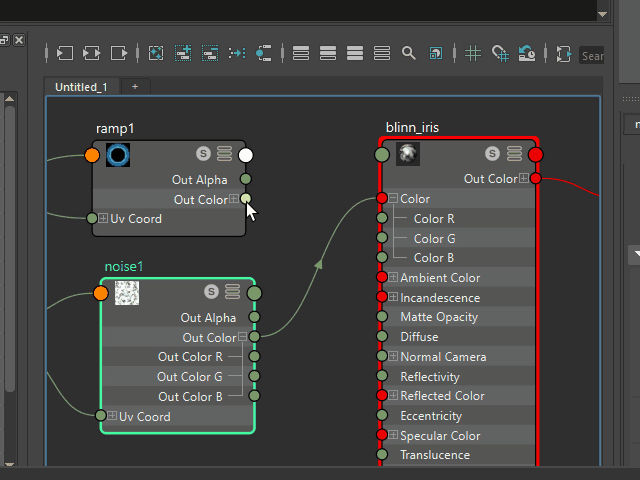Click the magnifier search icon in toolbar

pos(408,53)
